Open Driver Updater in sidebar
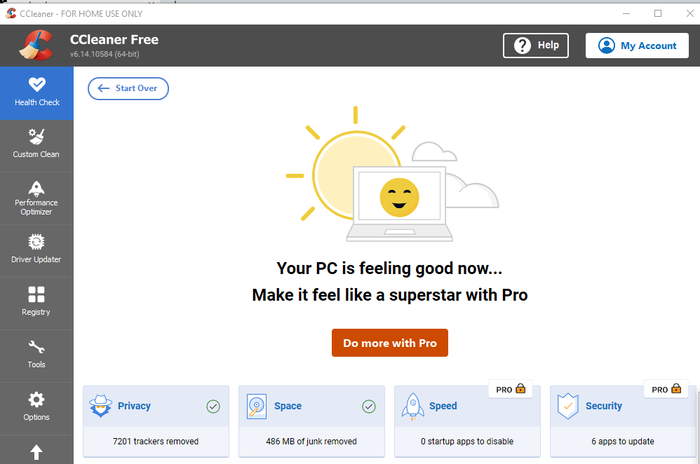The height and width of the screenshot is (464, 700). [x=37, y=251]
